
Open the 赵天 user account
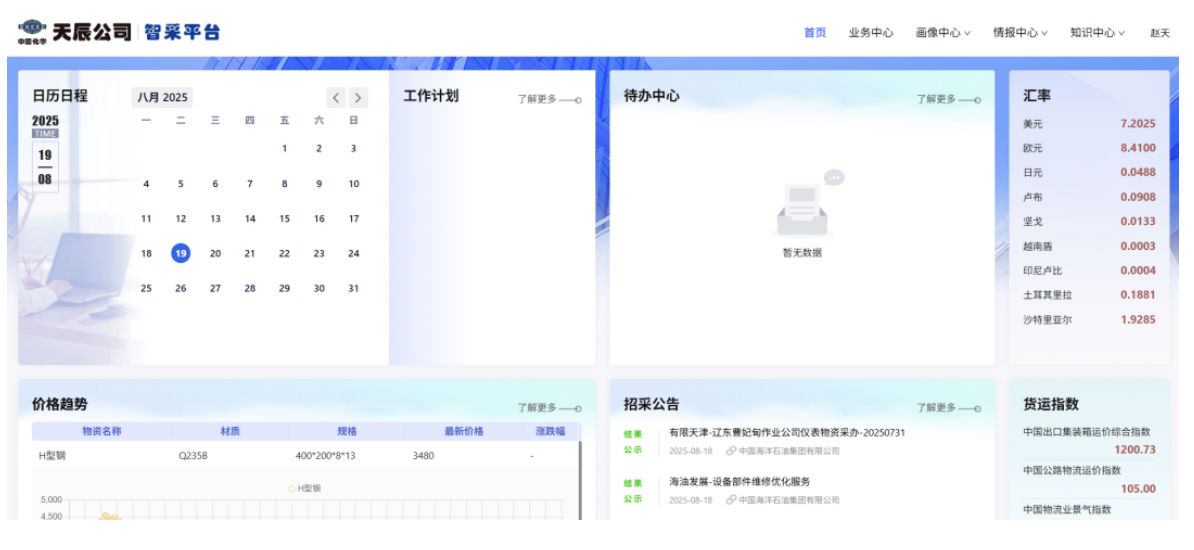[x=1159, y=33]
